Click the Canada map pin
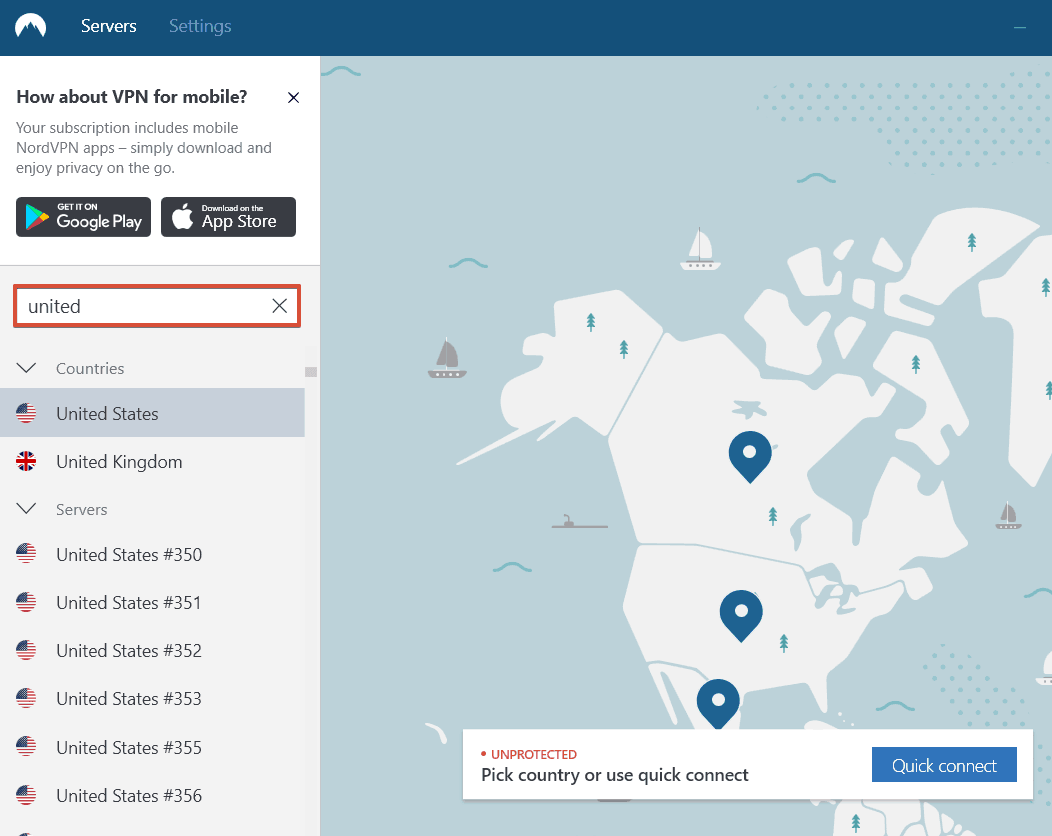The height and width of the screenshot is (836, 1052). pos(750,455)
